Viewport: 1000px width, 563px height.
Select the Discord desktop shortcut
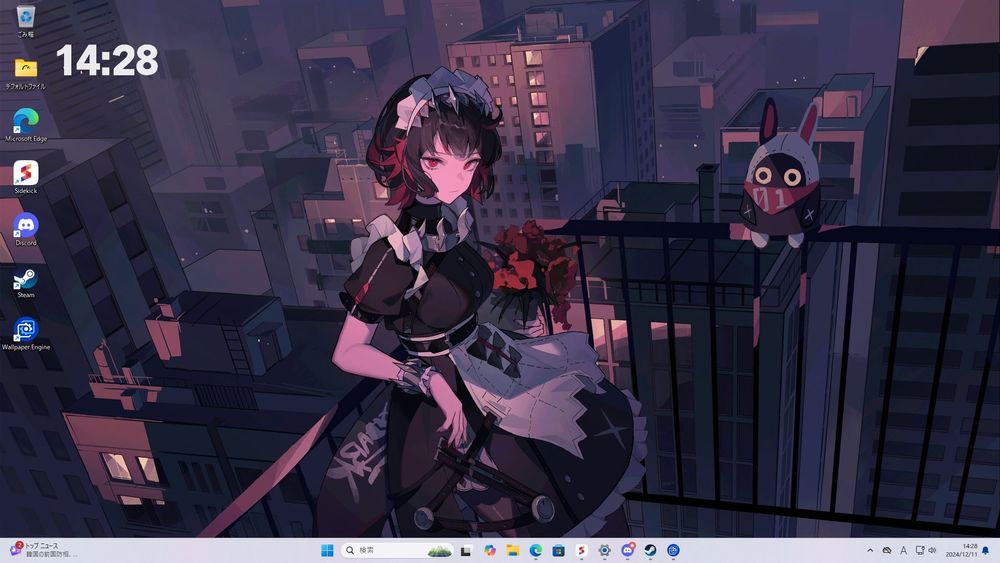tap(26, 230)
